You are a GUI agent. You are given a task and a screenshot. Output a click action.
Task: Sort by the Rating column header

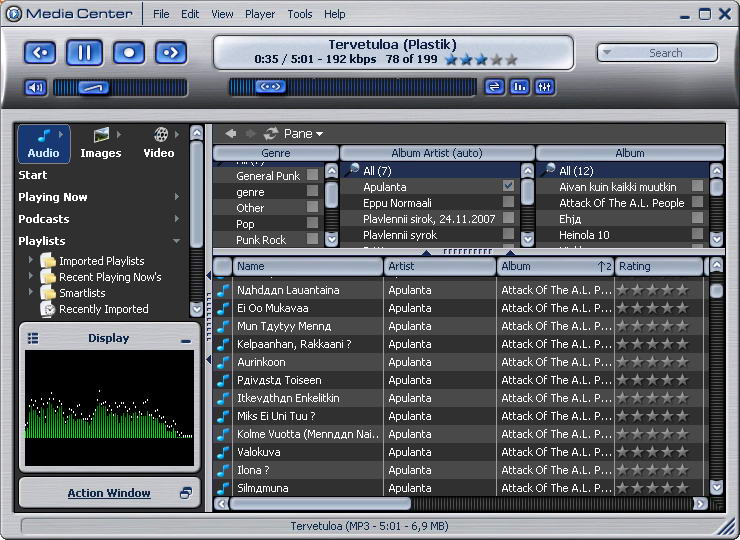(659, 267)
